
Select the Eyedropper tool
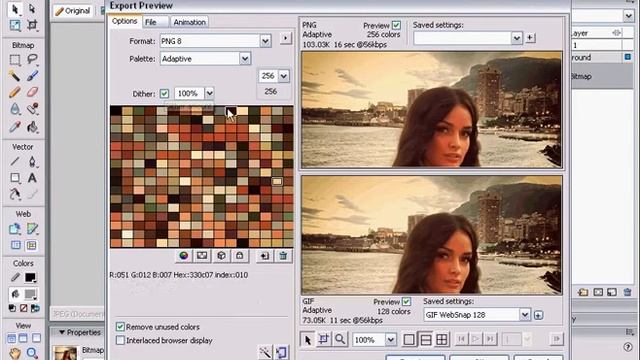coord(15,127)
